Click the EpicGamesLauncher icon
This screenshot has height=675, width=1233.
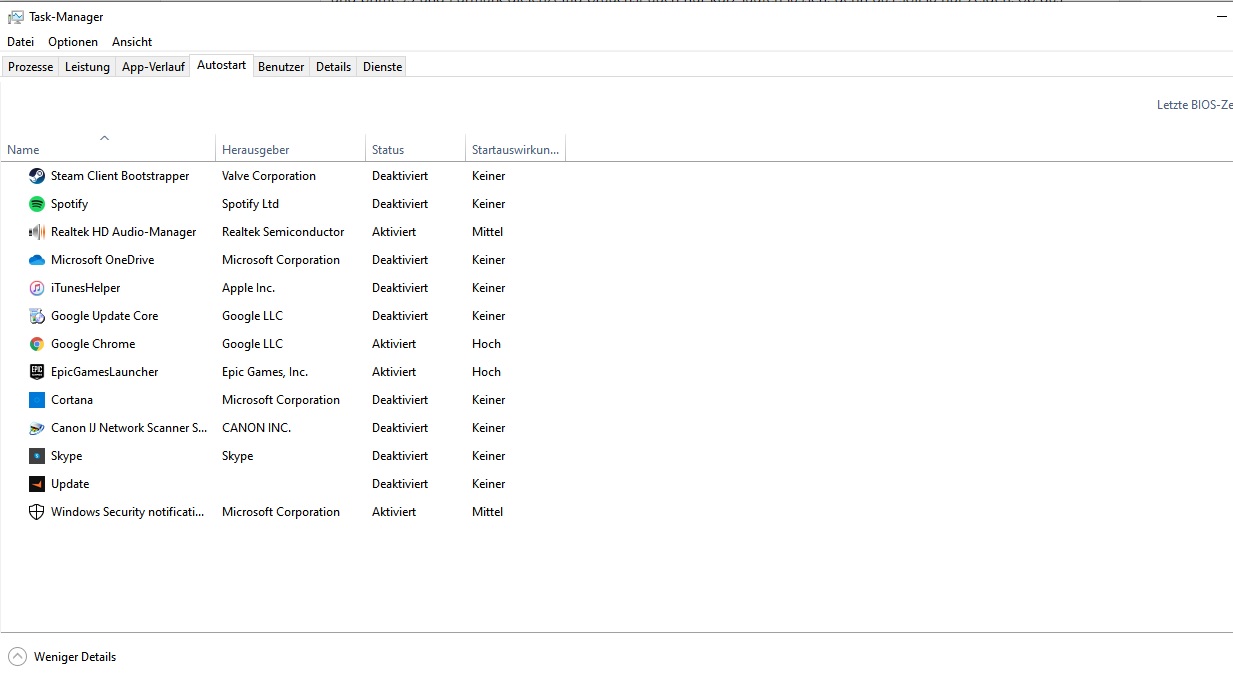37,372
